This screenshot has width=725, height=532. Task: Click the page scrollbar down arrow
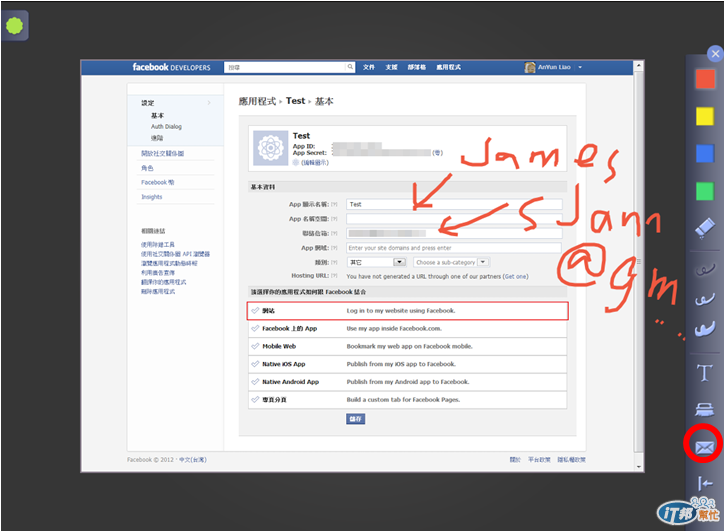point(639,467)
